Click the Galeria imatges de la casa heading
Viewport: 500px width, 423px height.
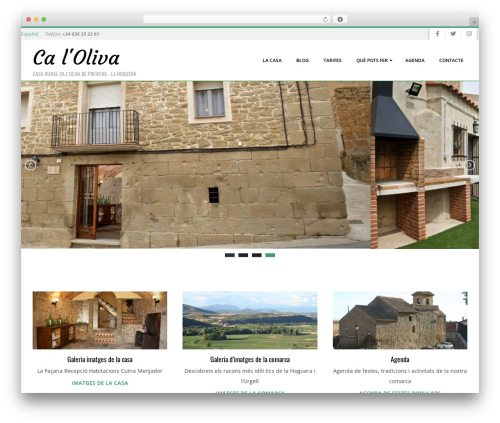100,359
